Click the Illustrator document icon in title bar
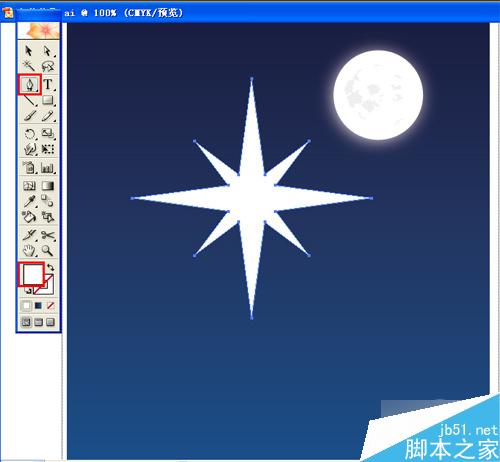This screenshot has width=500, height=462. click(8, 13)
